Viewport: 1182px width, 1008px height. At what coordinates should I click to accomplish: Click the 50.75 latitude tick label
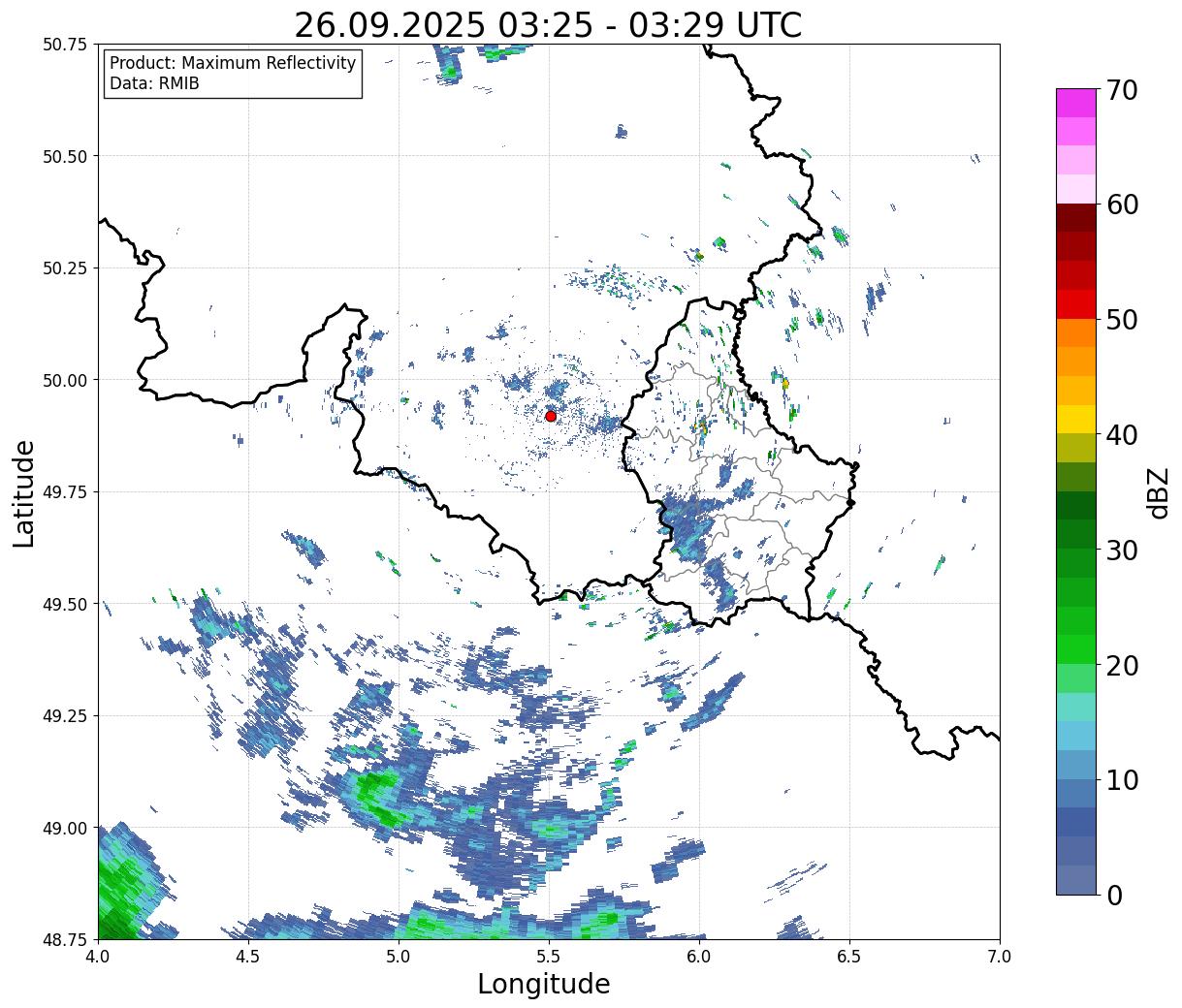[65, 45]
